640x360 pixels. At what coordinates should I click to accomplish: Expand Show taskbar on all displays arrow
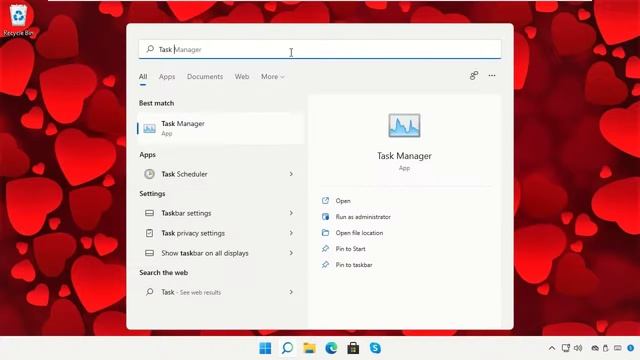pos(291,253)
